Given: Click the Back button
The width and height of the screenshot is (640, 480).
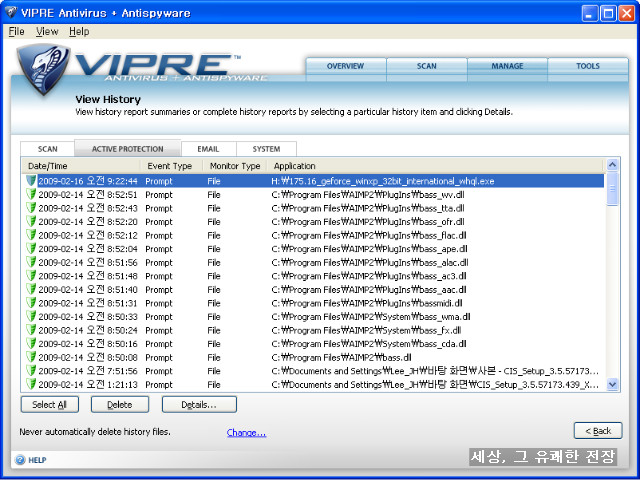Looking at the screenshot, I should 598,431.
